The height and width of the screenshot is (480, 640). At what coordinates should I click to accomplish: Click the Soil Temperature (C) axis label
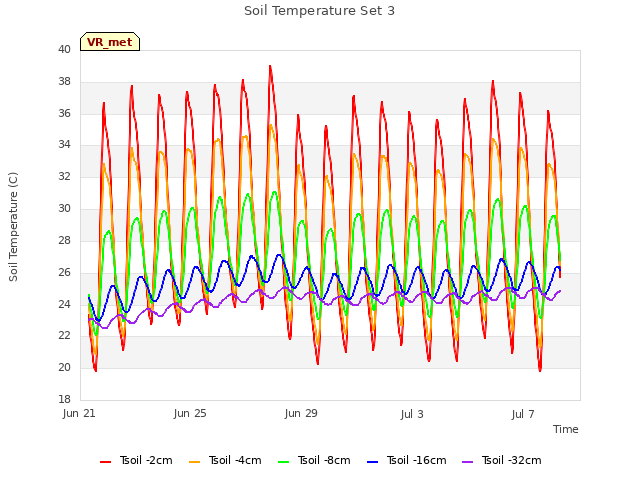[x=13, y=227]
